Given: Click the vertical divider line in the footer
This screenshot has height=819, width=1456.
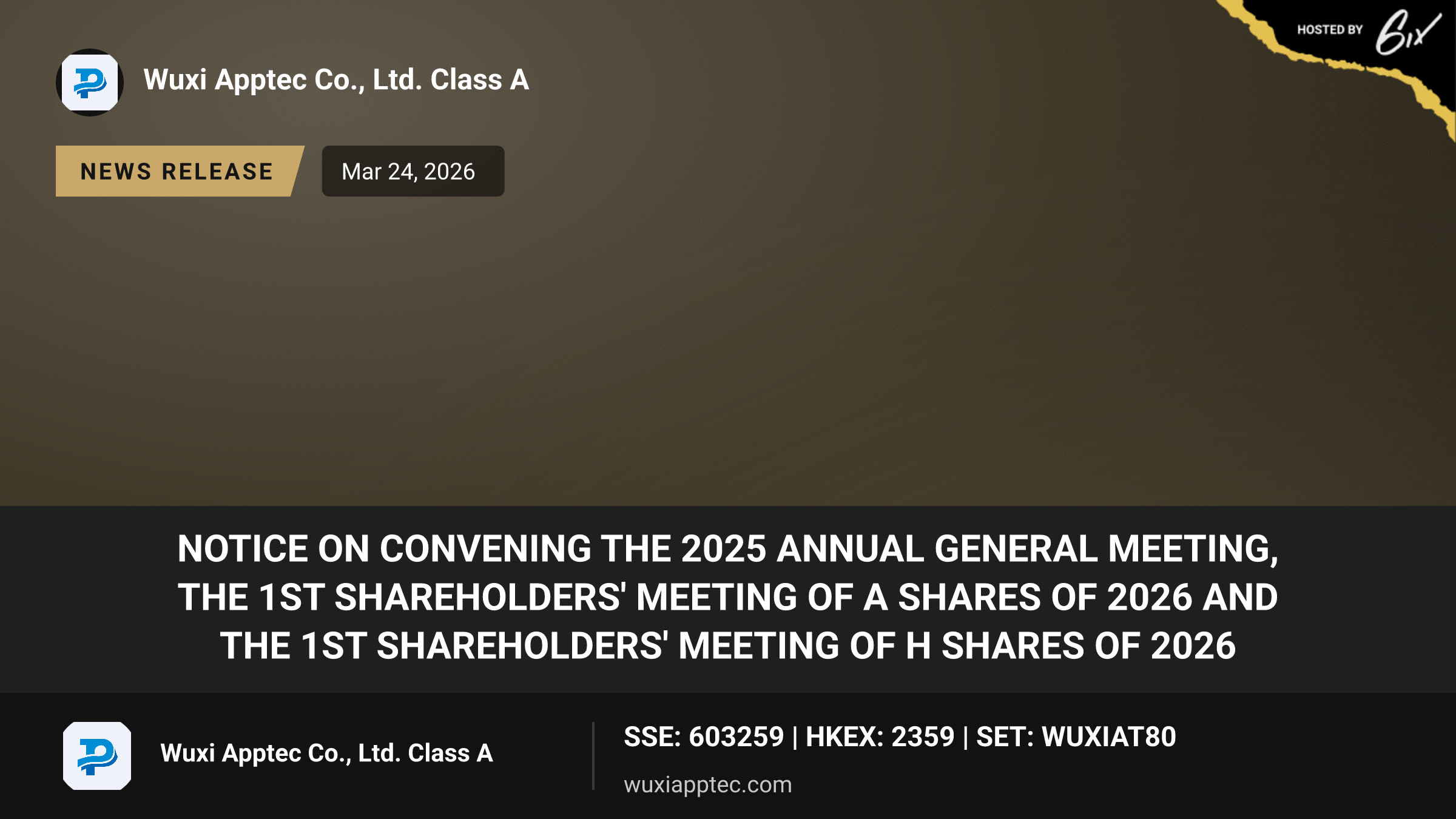Looking at the screenshot, I should click(593, 756).
